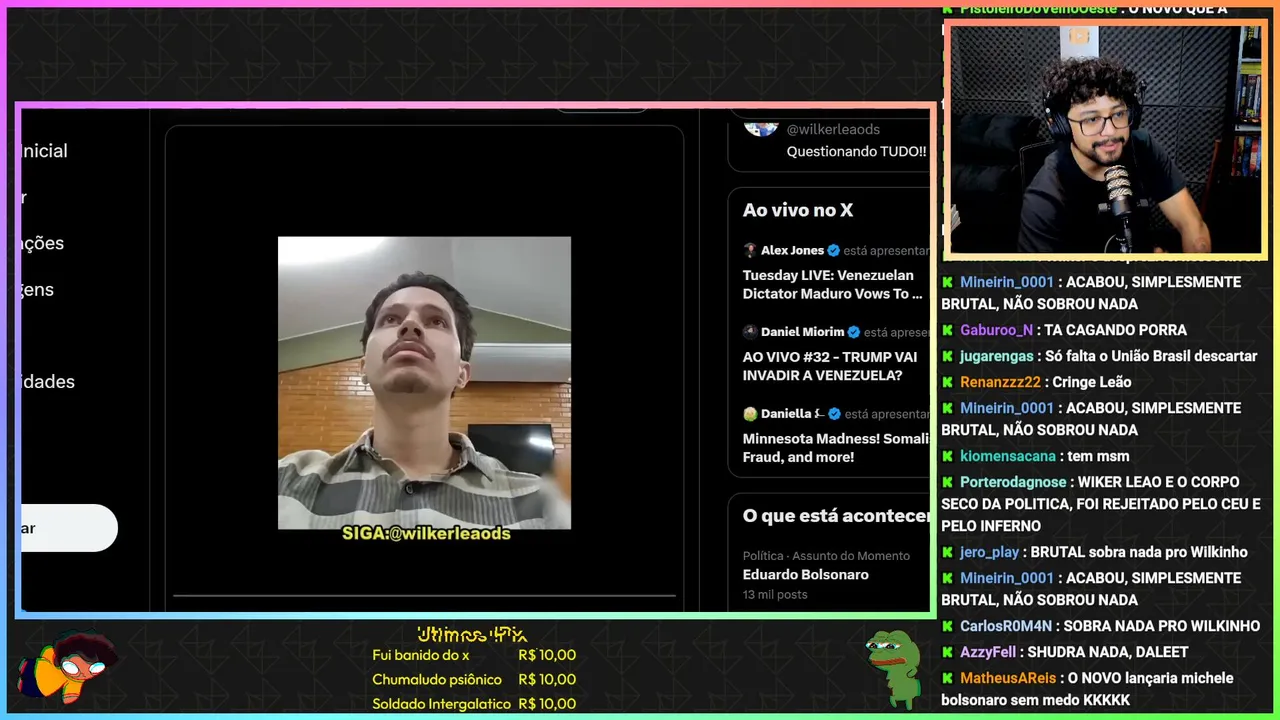Click Kick badge beside kiomensacana
Image resolution: width=1280 pixels, height=720 pixels.
(948, 456)
